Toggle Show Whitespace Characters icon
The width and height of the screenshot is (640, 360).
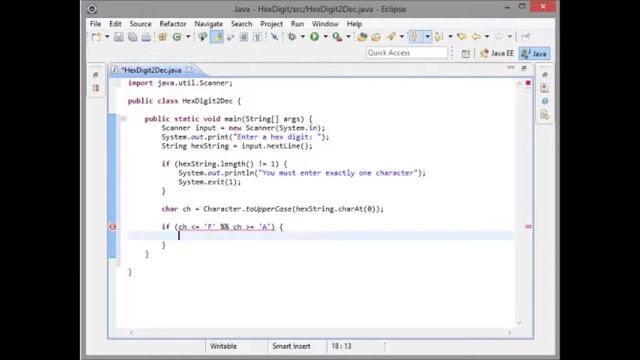(x=258, y=37)
